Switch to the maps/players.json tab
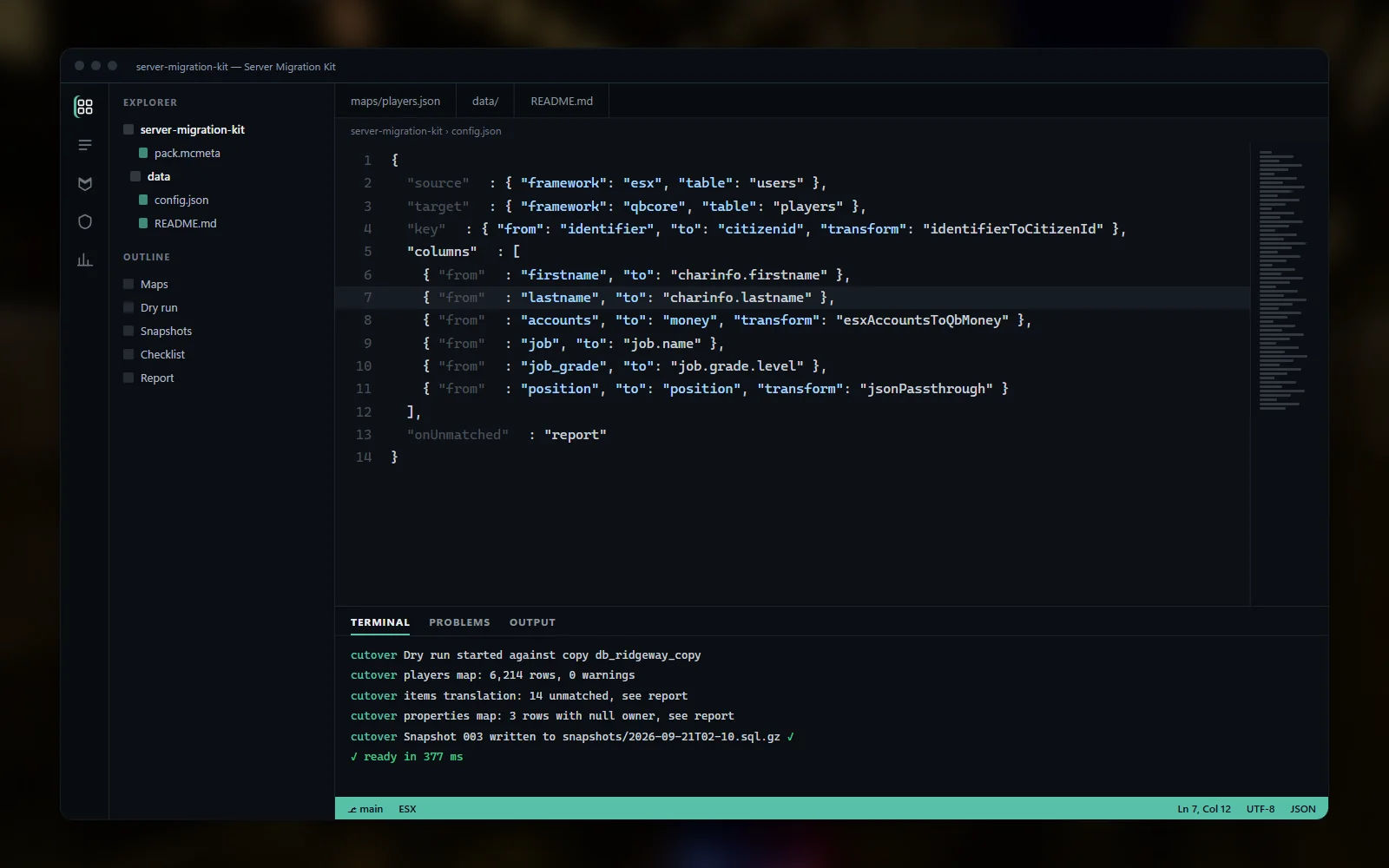 [395, 101]
